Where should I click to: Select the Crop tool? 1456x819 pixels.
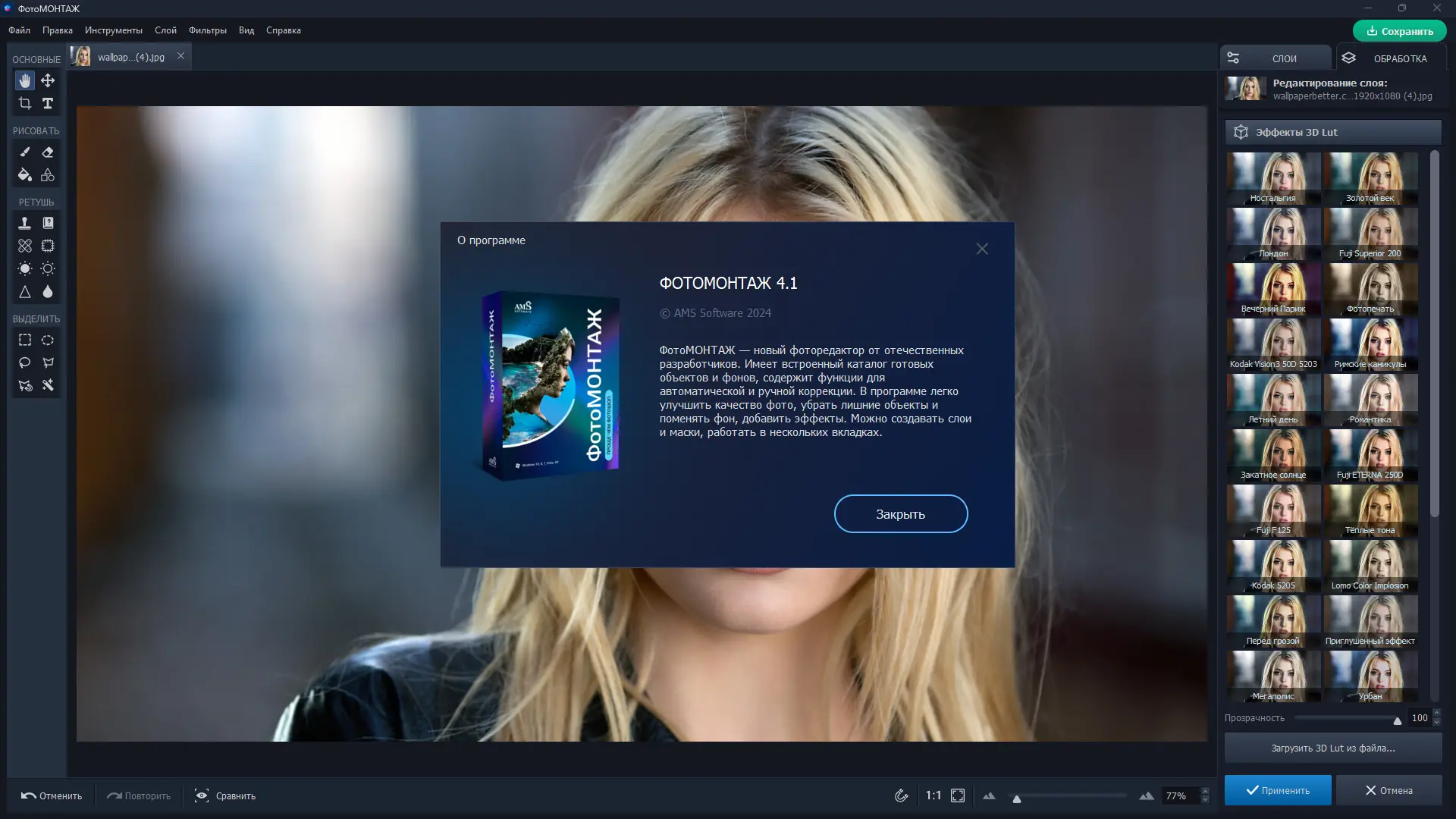pos(25,103)
